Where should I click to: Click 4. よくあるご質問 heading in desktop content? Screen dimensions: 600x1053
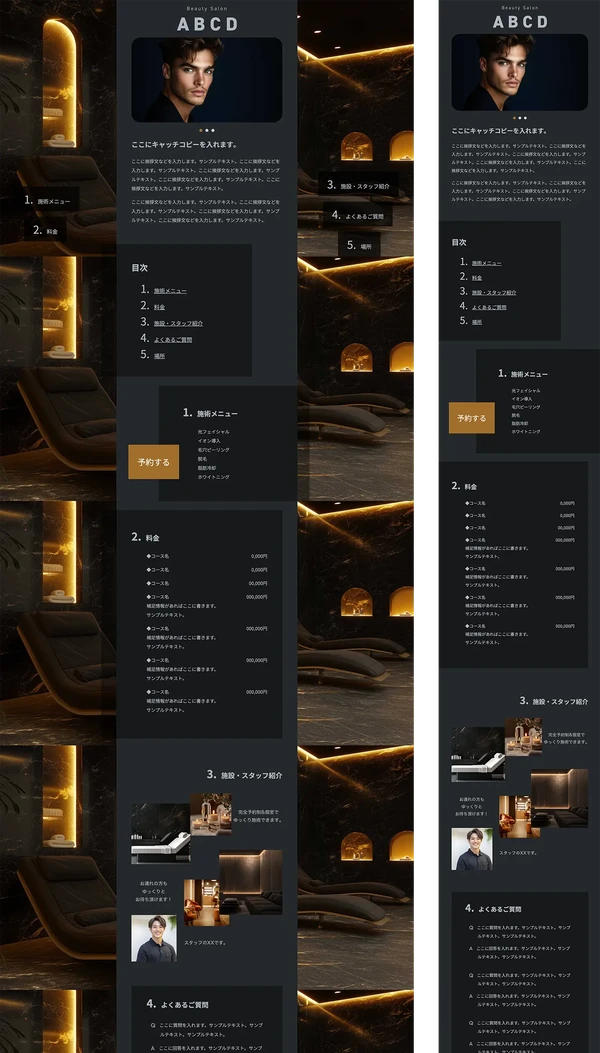pyautogui.click(x=177, y=1004)
